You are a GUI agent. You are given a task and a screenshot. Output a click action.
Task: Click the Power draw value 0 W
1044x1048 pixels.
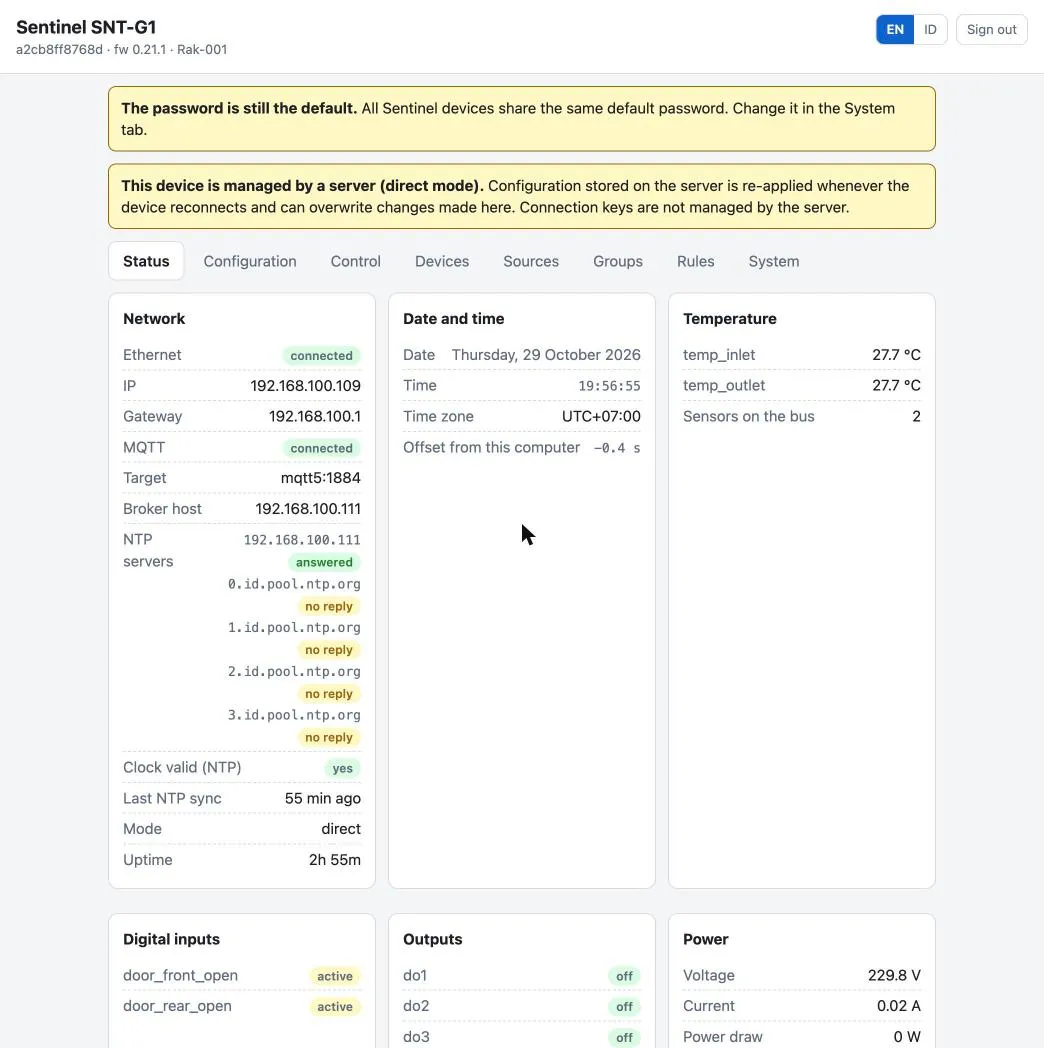(x=907, y=1037)
